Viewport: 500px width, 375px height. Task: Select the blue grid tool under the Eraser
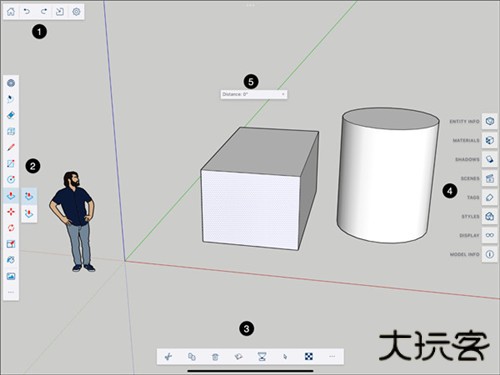coord(11,131)
